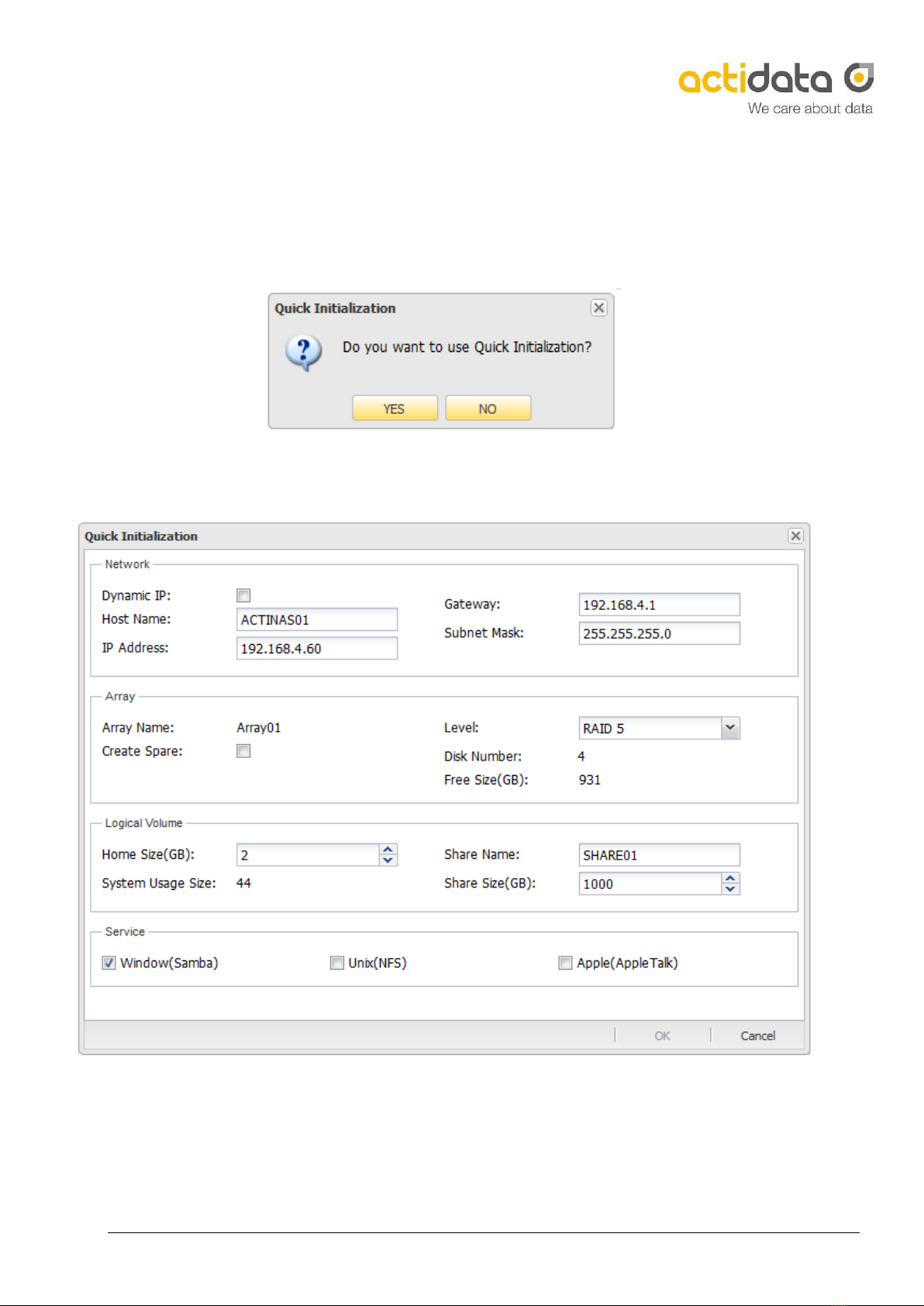Close the small Quick Initialization prompt
Screen dimensions: 924x1306
pyautogui.click(x=598, y=308)
